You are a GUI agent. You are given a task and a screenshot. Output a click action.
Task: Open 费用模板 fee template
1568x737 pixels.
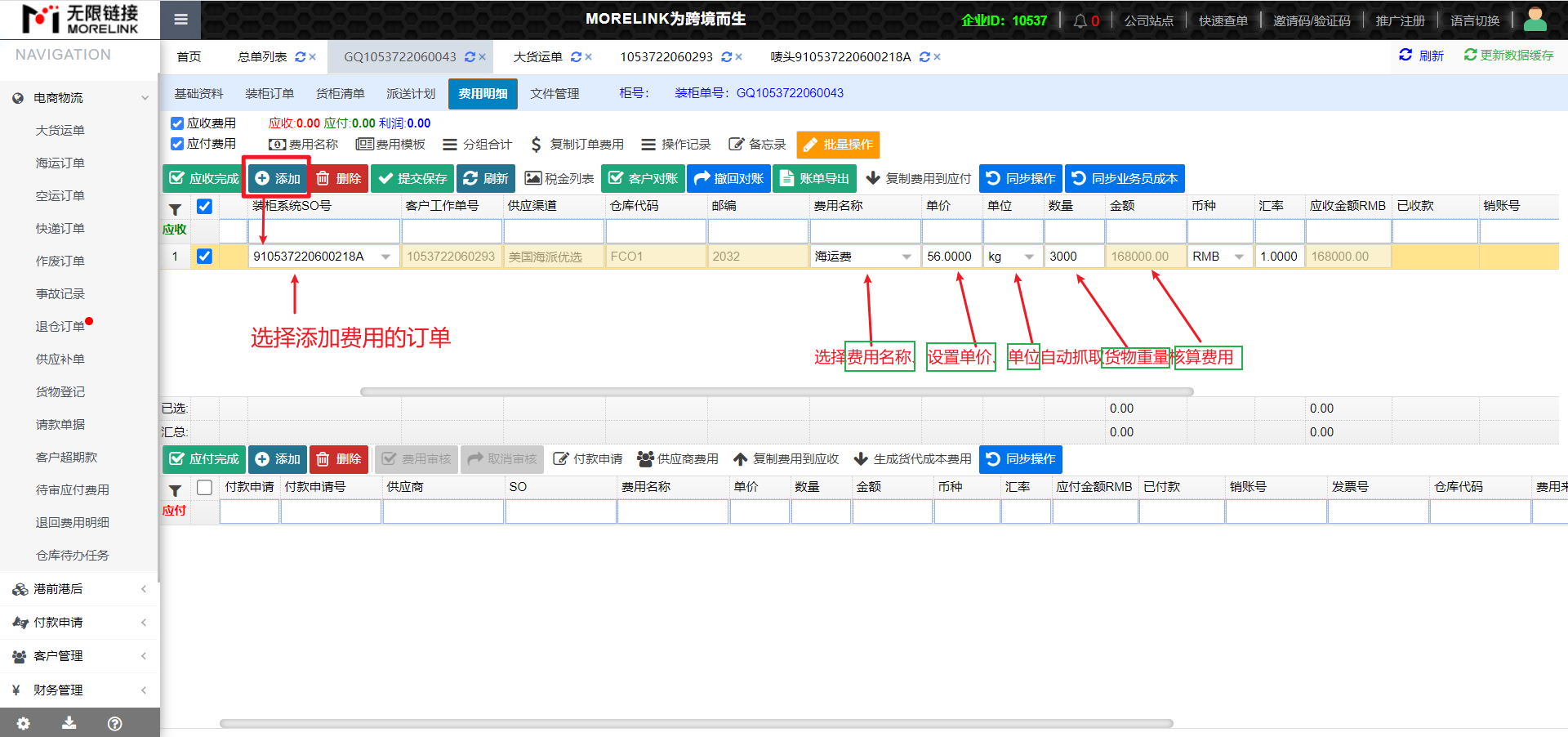click(390, 145)
